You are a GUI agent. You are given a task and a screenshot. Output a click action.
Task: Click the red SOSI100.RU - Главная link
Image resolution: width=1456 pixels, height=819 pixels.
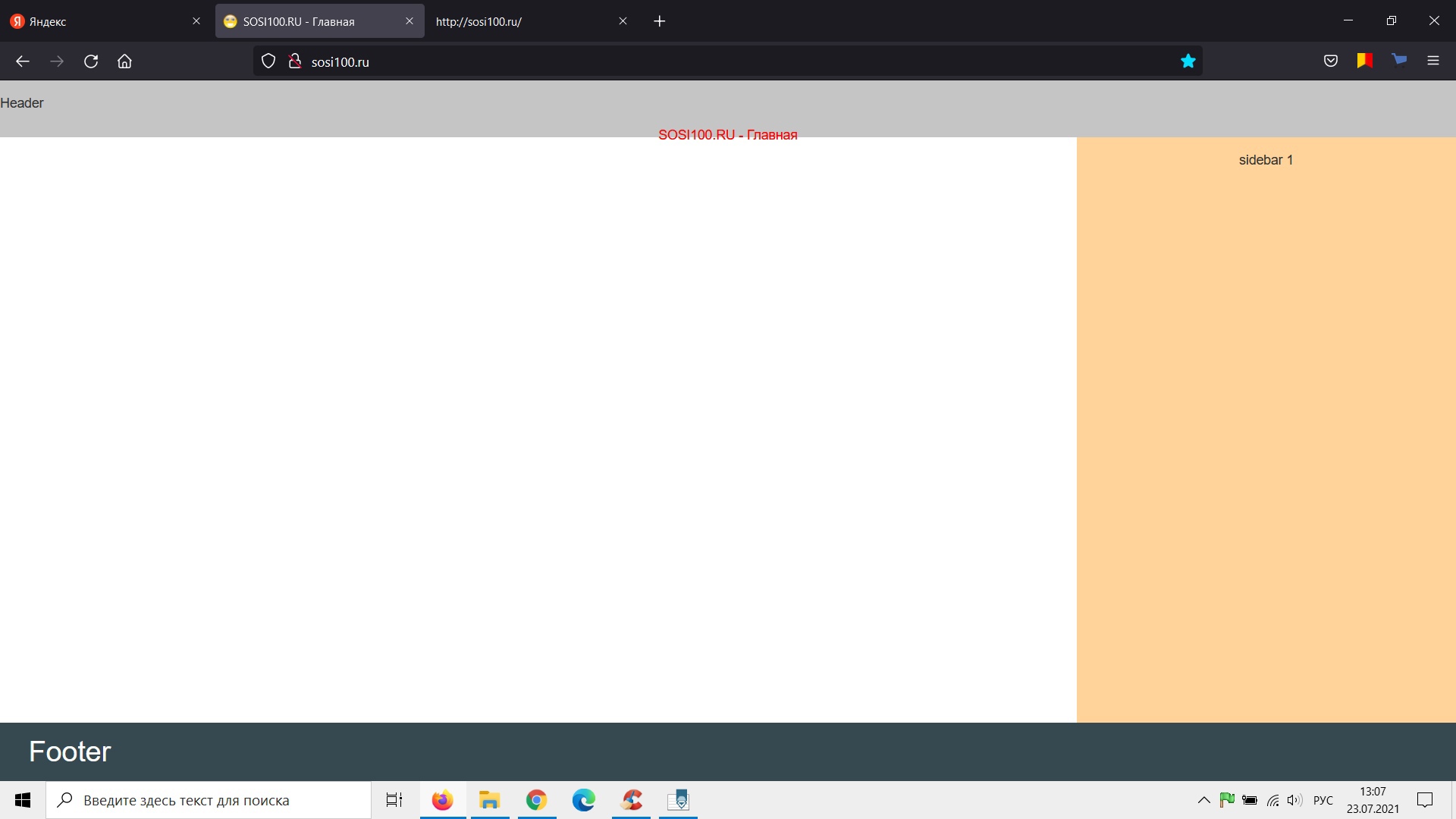(x=727, y=135)
